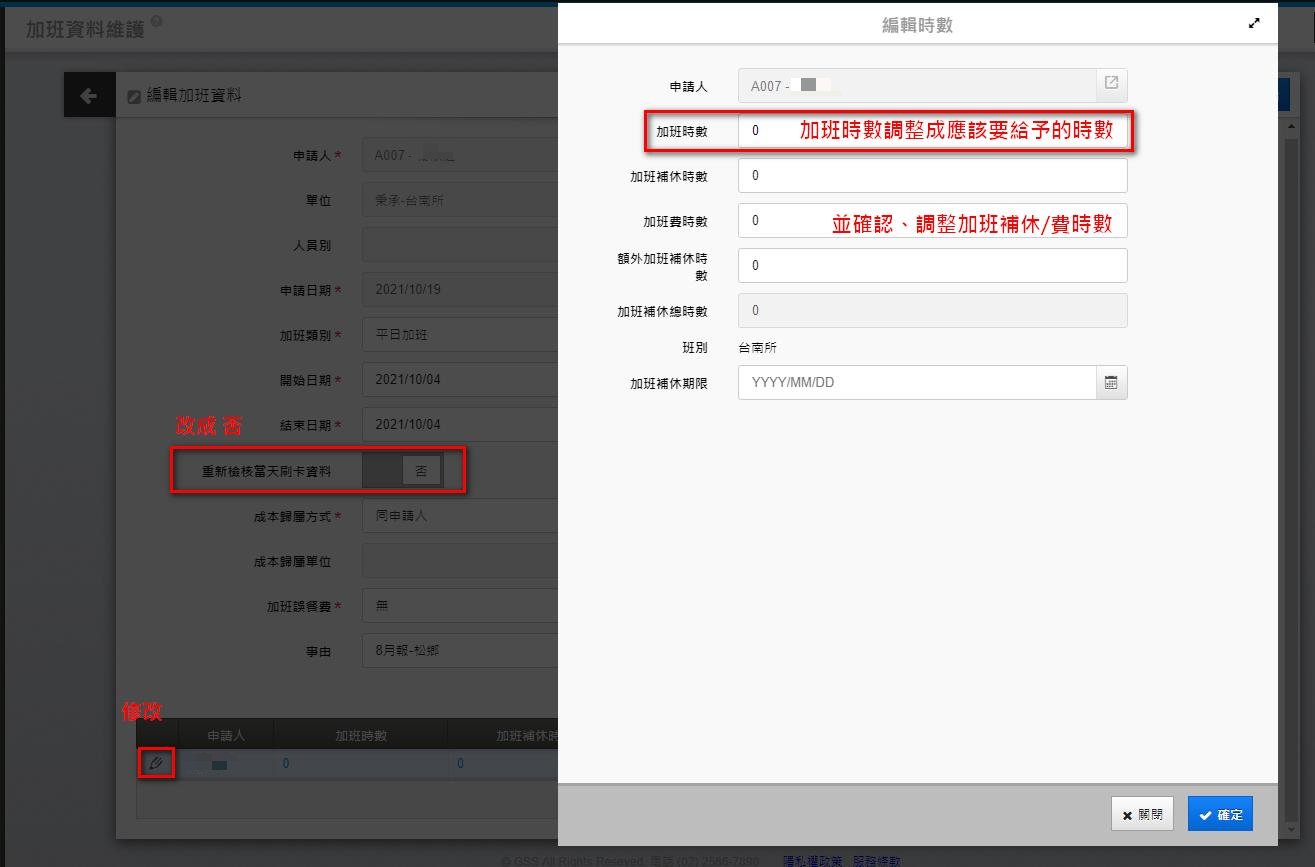Image resolution: width=1315 pixels, height=867 pixels.
Task: Click the pencil edit icon in table row
Action: [x=155, y=764]
